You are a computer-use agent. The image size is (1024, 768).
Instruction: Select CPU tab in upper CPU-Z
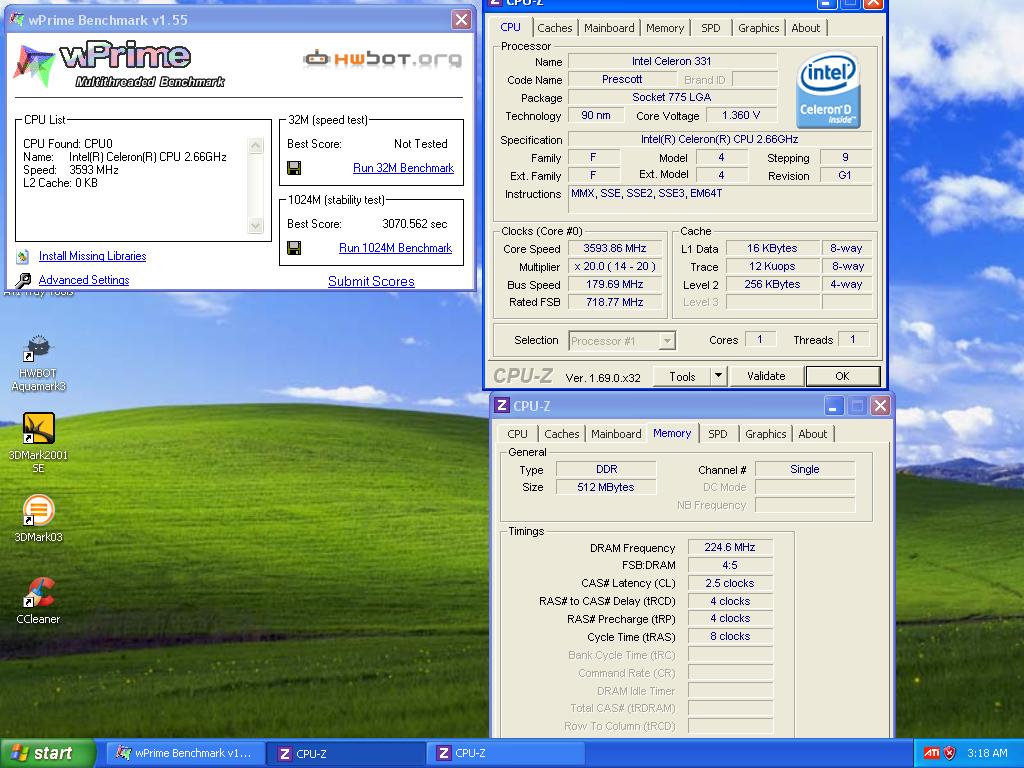(510, 27)
